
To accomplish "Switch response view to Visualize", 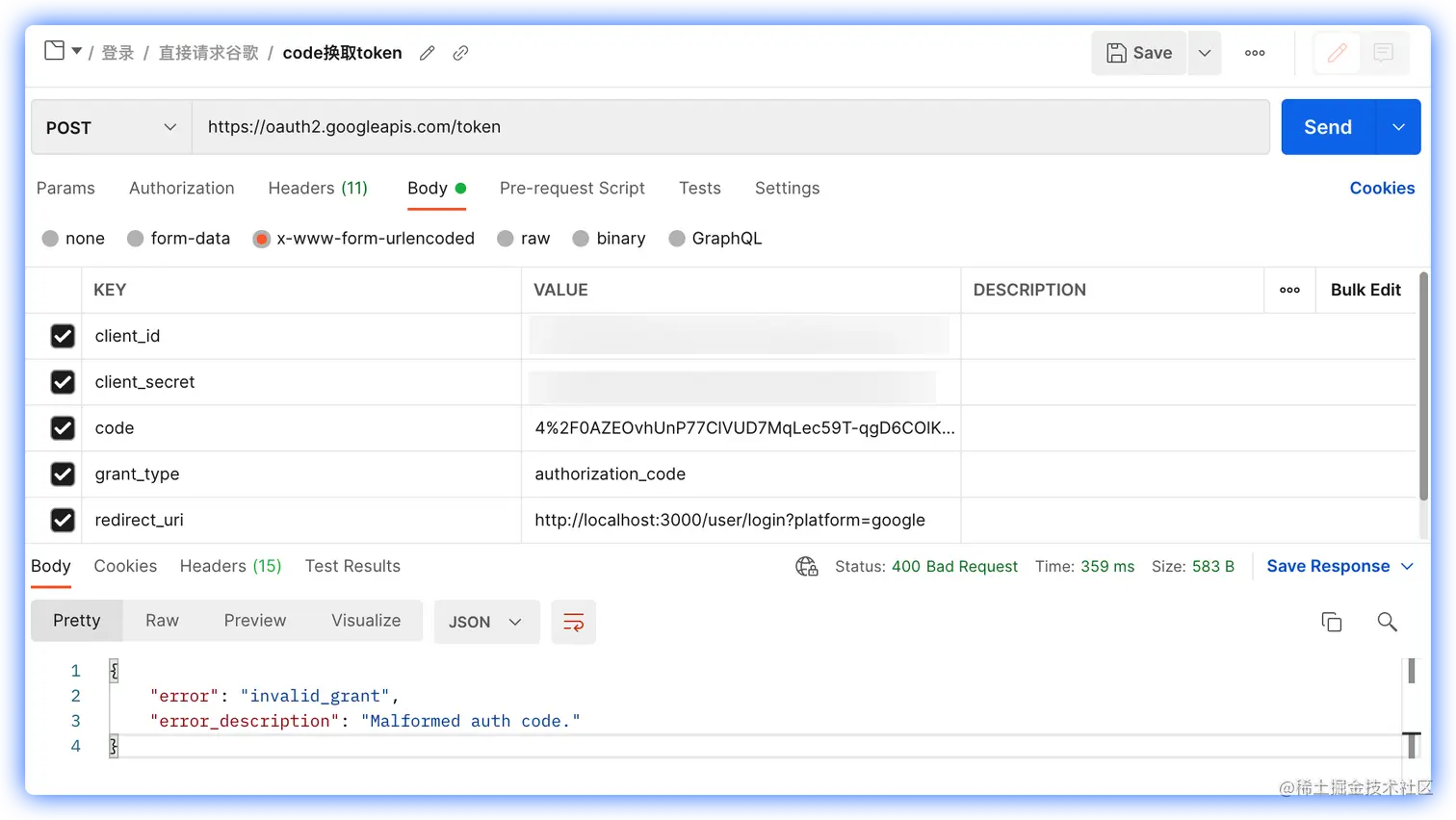I will pyautogui.click(x=366, y=621).
